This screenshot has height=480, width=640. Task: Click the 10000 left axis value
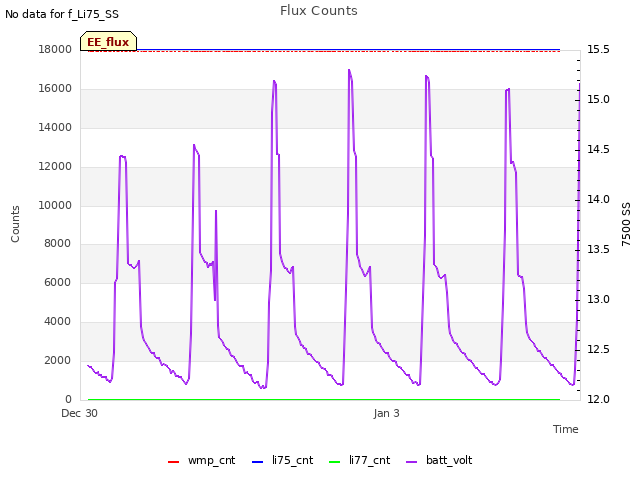tap(55, 205)
